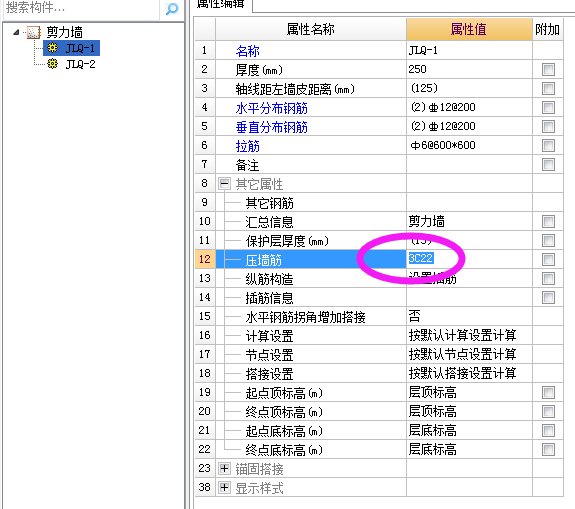Click the empty 备注 value cell
Viewport: 575px width, 509px height.
click(x=469, y=164)
